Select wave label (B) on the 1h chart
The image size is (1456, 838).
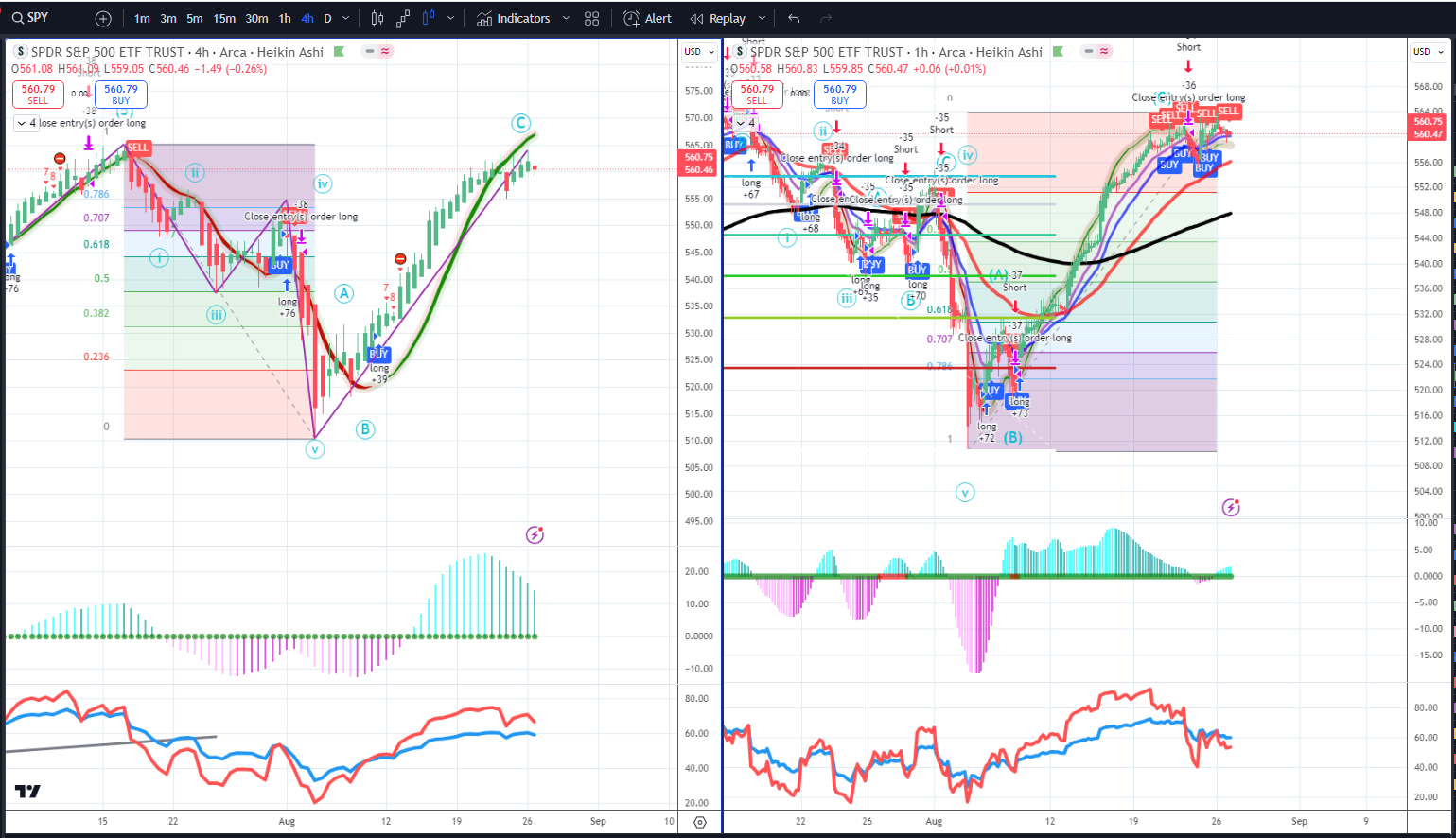click(x=1013, y=438)
